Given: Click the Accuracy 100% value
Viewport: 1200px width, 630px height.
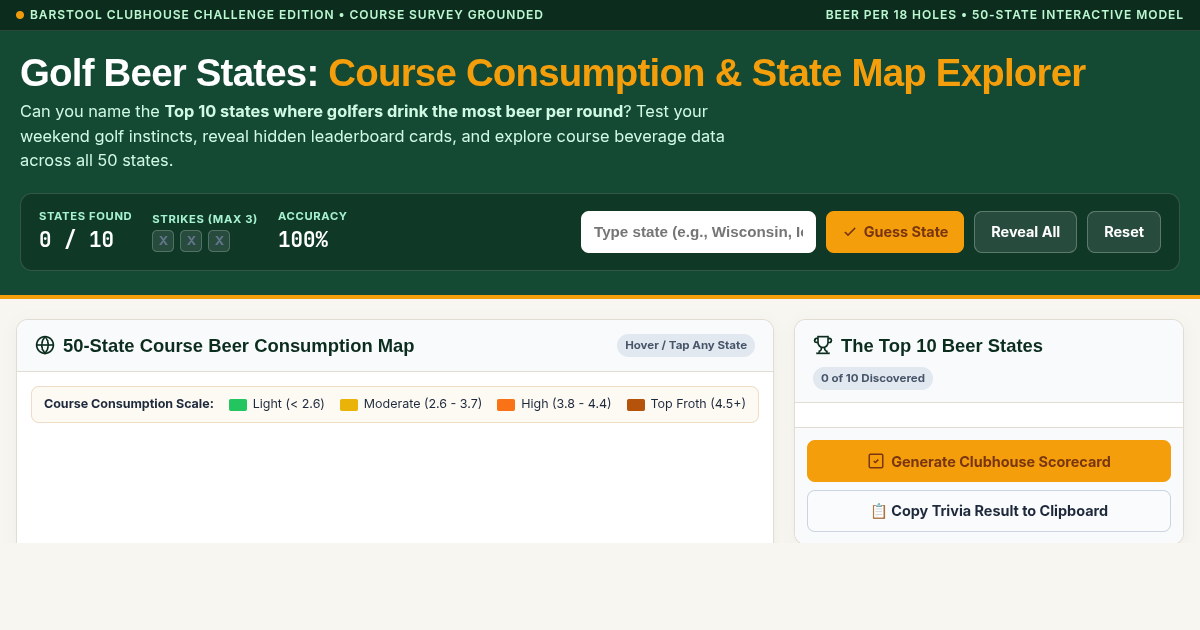Looking at the screenshot, I should tap(303, 240).
